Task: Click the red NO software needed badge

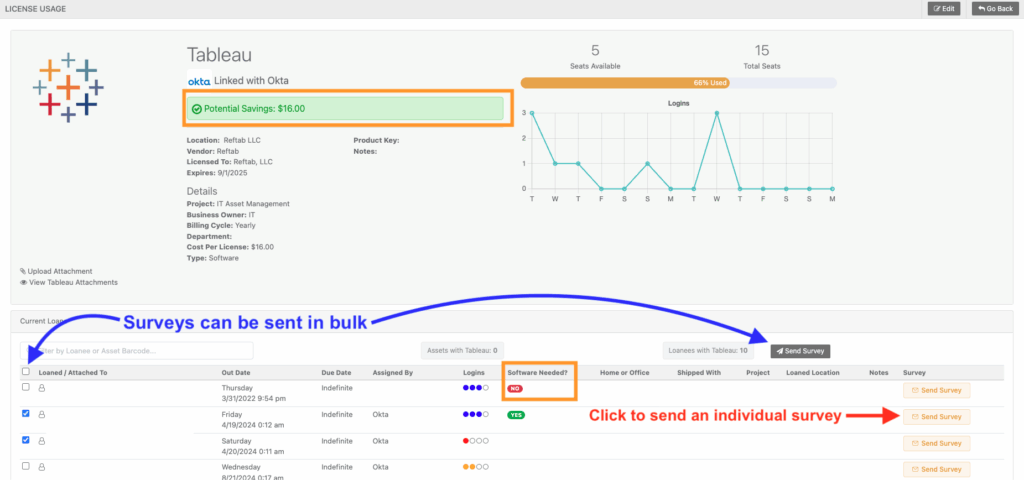Action: [x=515, y=387]
